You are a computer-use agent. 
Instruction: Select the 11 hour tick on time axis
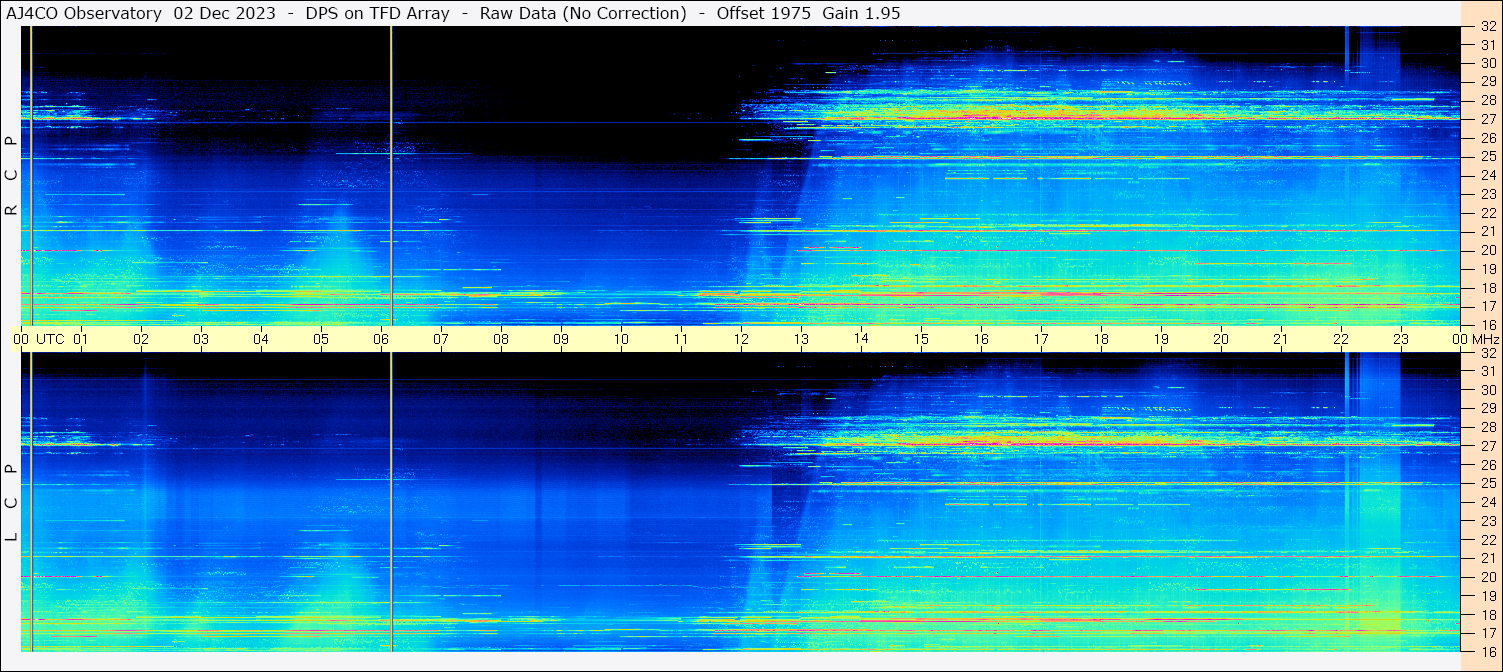(x=681, y=339)
